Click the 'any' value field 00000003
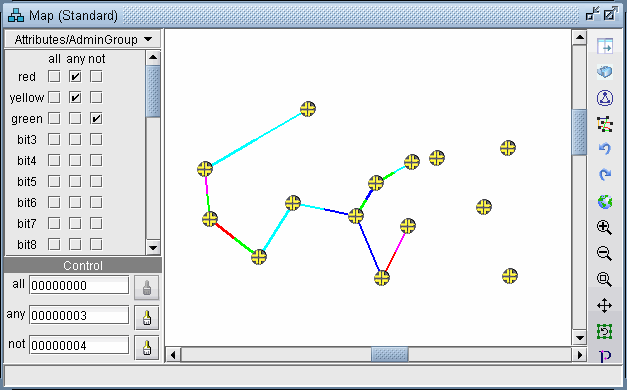The width and height of the screenshot is (627, 390). 79,316
